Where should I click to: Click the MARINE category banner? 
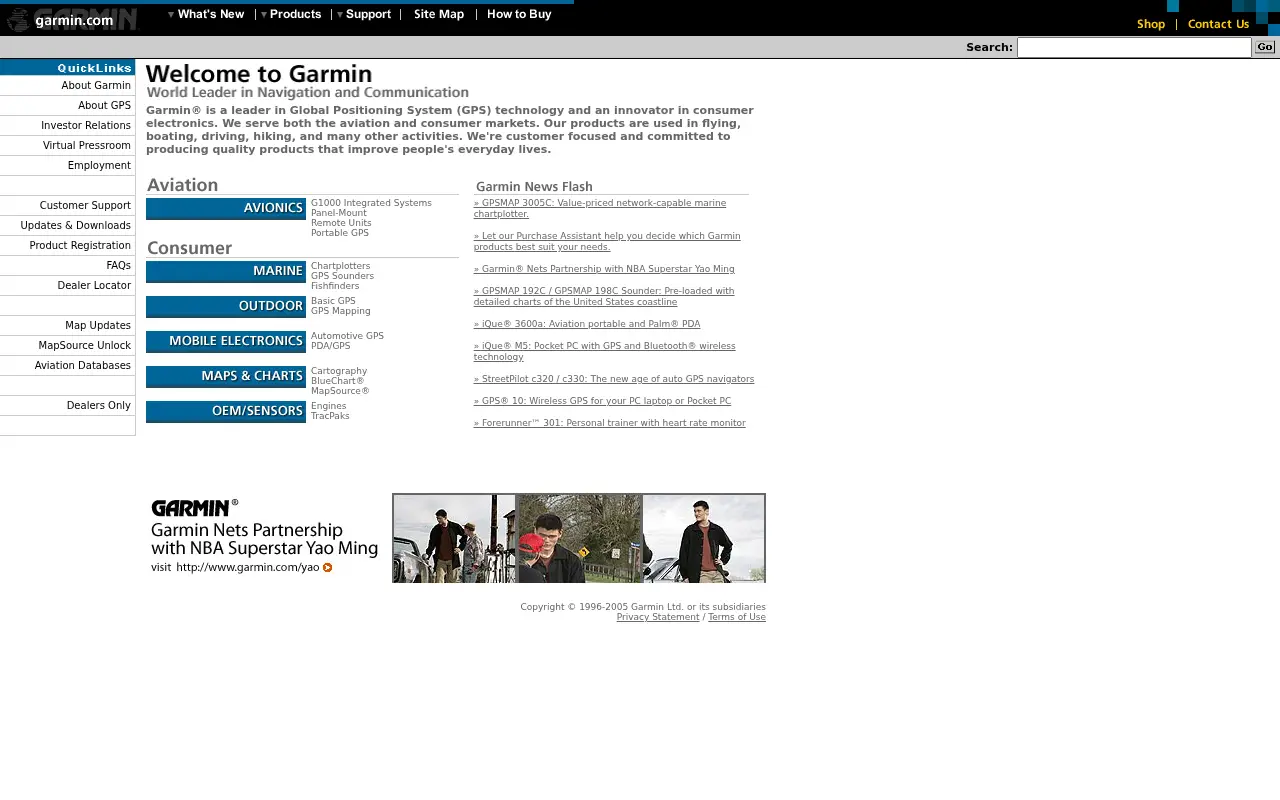[x=226, y=272]
